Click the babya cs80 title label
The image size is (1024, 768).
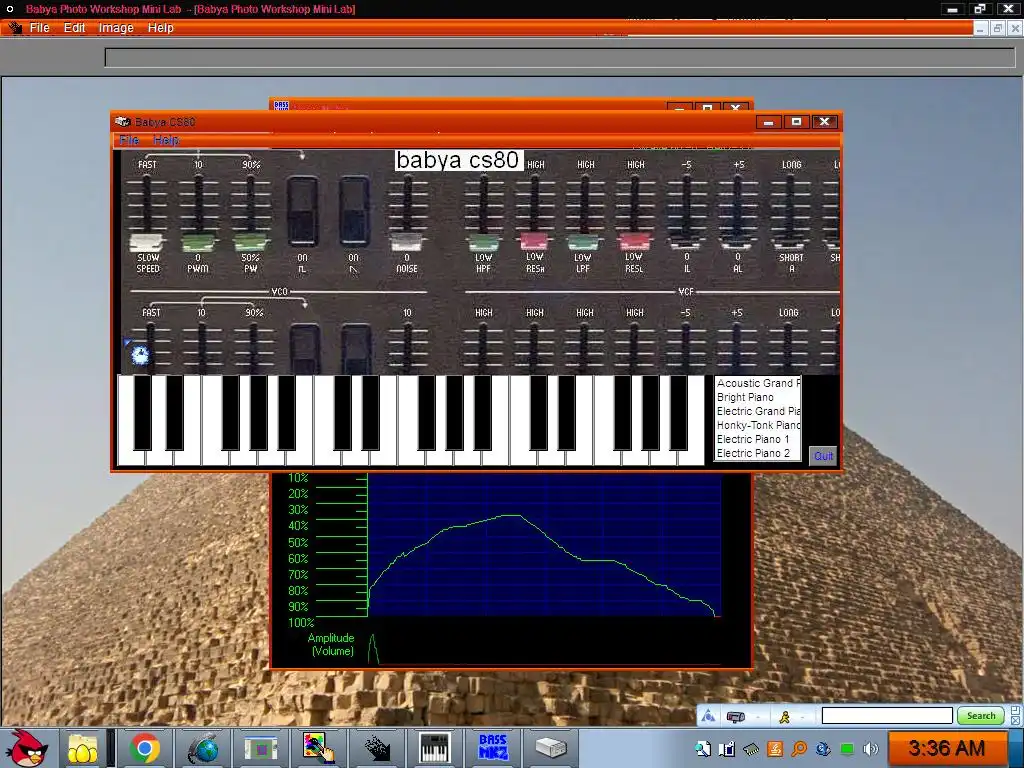tap(458, 160)
